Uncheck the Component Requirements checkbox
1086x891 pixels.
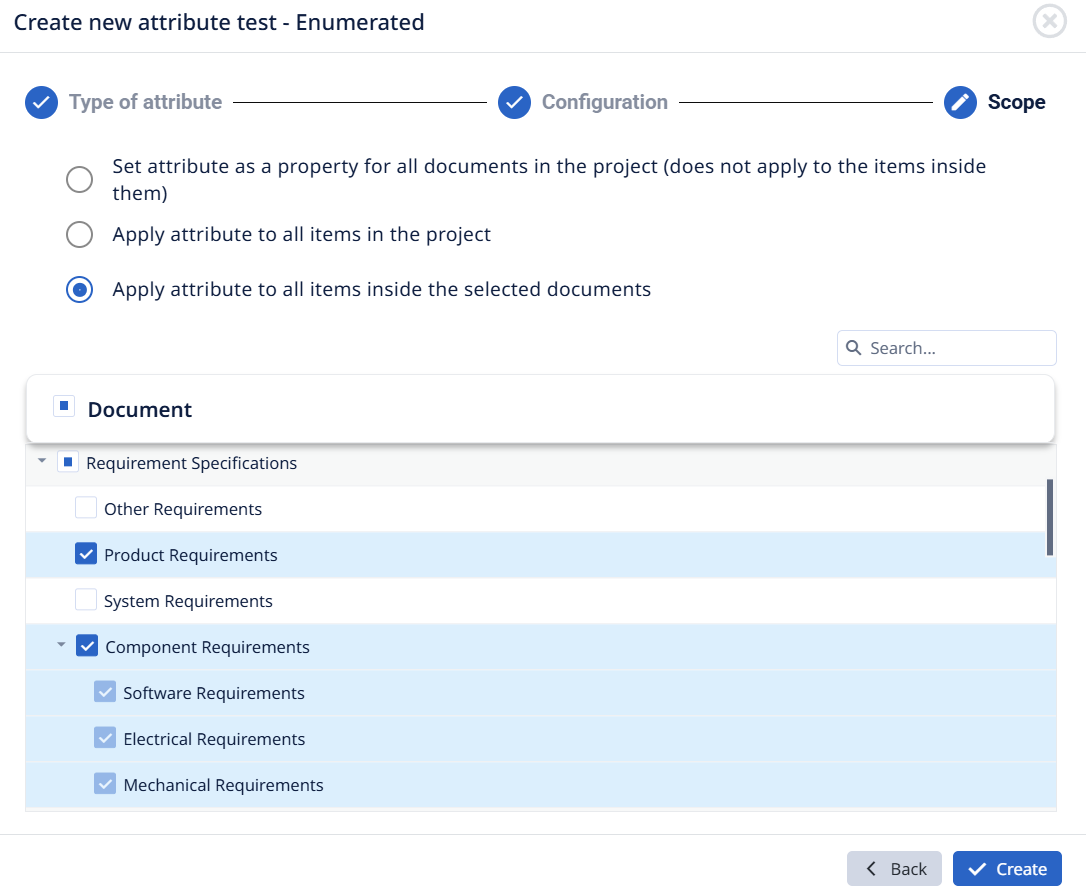tap(87, 646)
